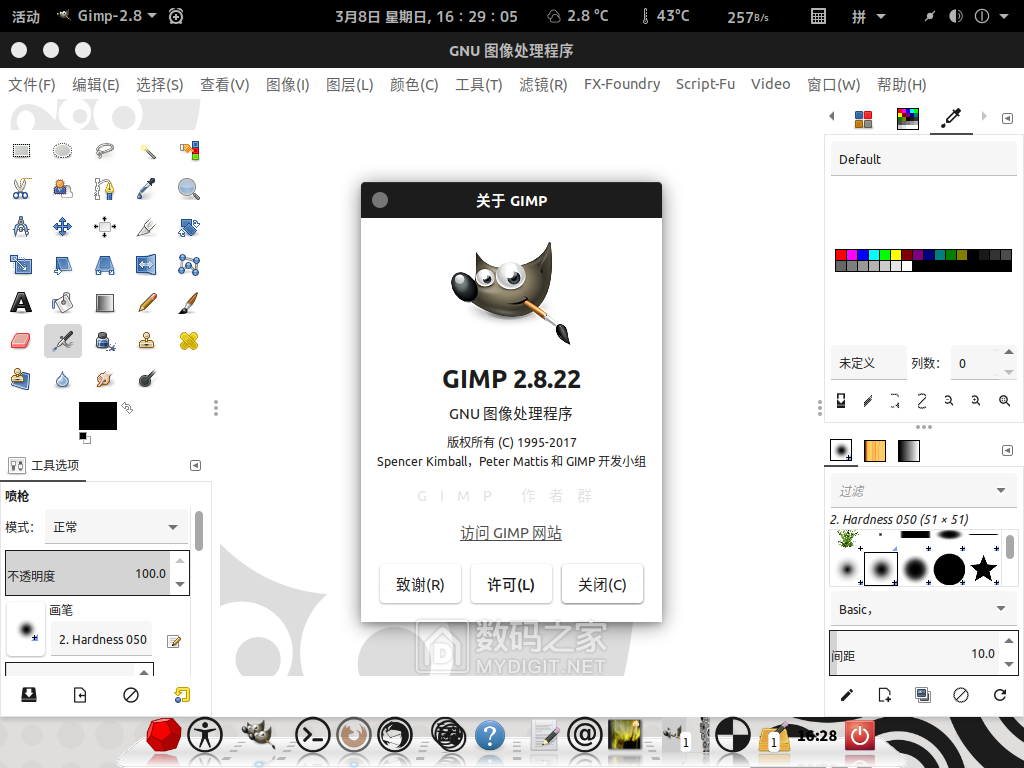Select the Perspective tool
1024x768 pixels.
click(x=104, y=264)
